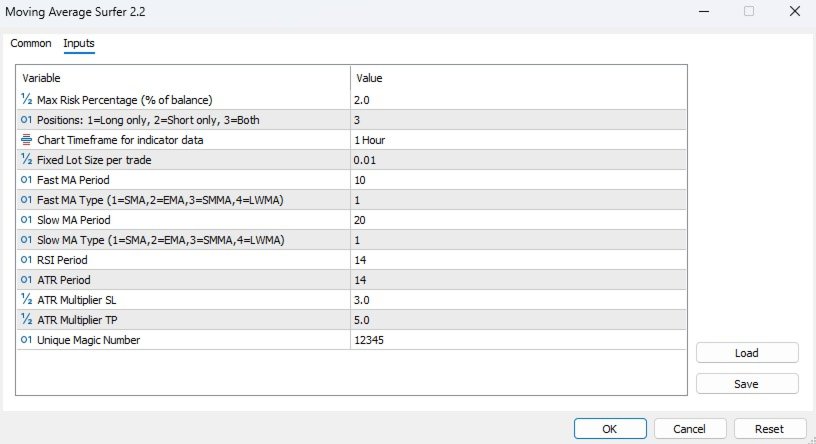Click the integer icon beside Unique Magic Number

(26, 340)
